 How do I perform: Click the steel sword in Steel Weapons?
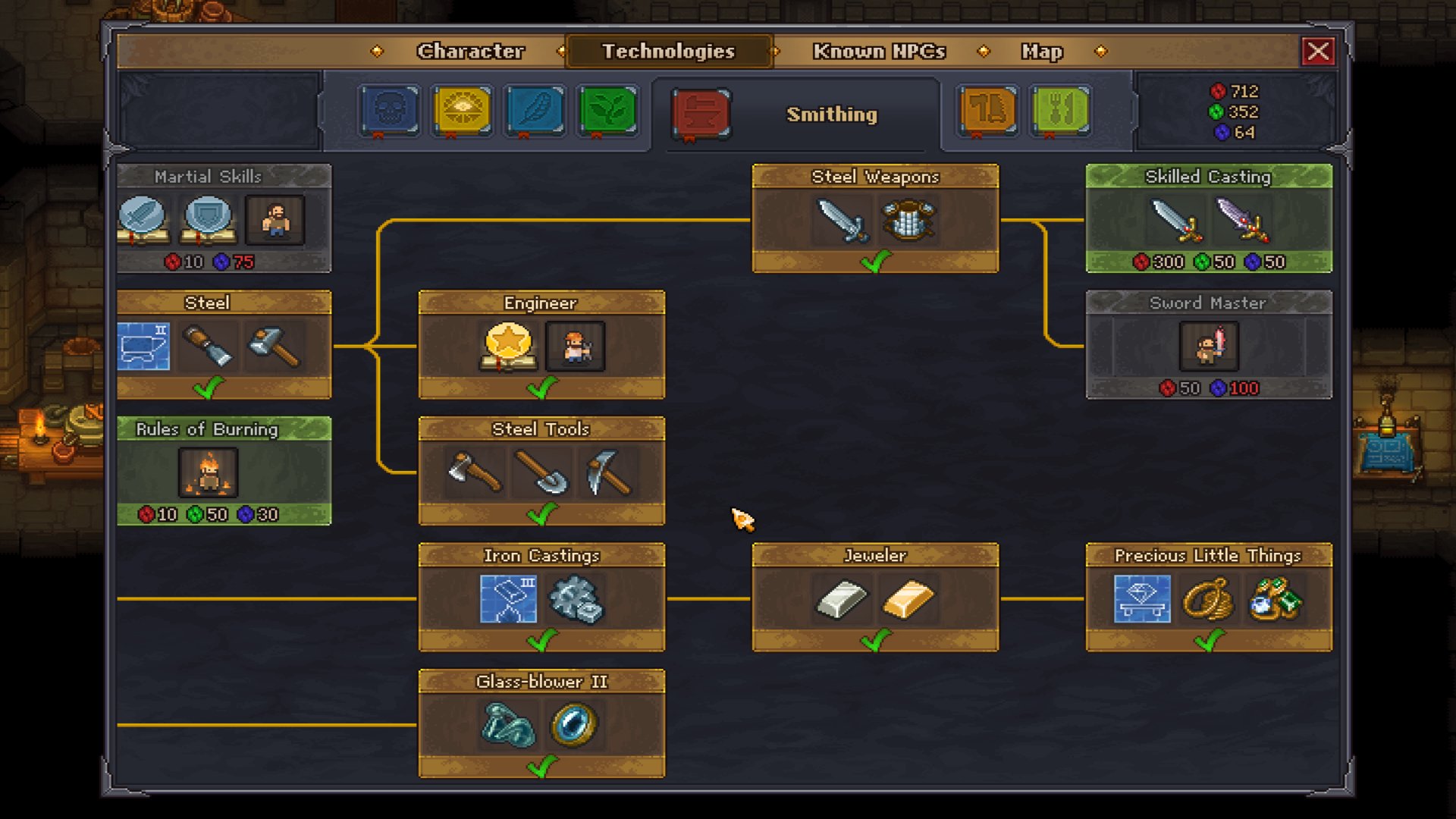click(x=842, y=221)
